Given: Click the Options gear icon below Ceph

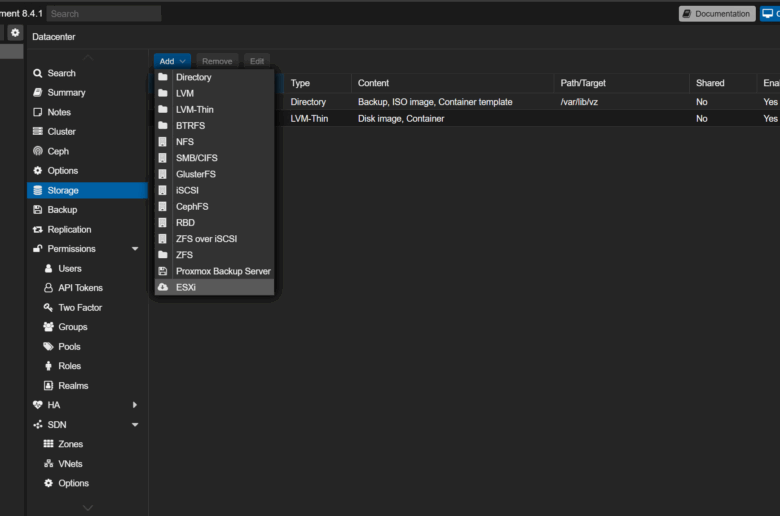Looking at the screenshot, I should point(37,171).
